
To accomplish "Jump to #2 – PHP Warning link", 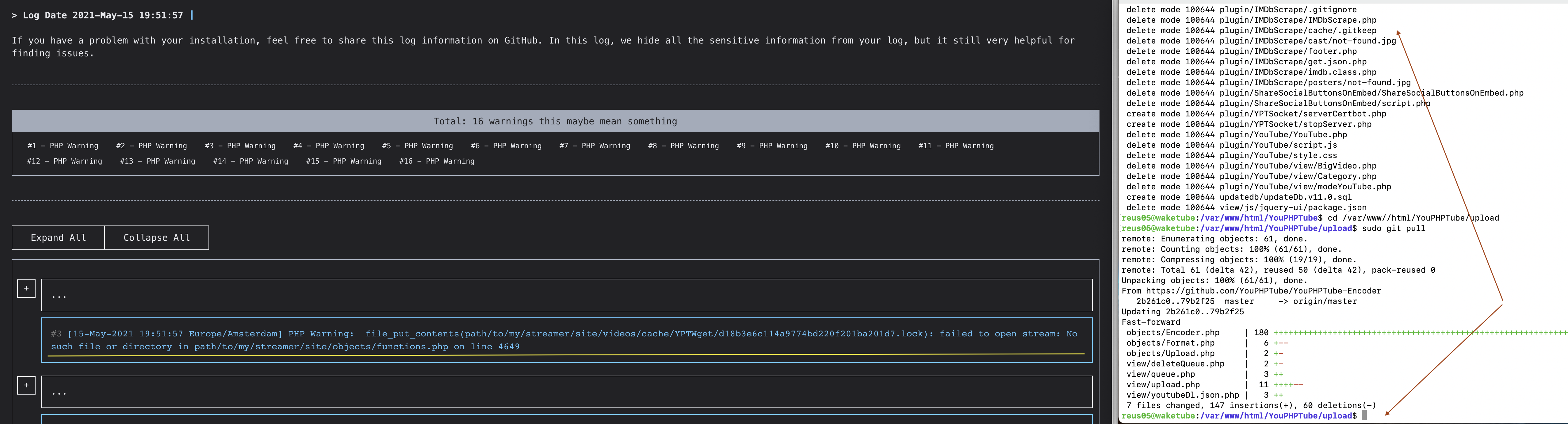I will click(x=151, y=146).
